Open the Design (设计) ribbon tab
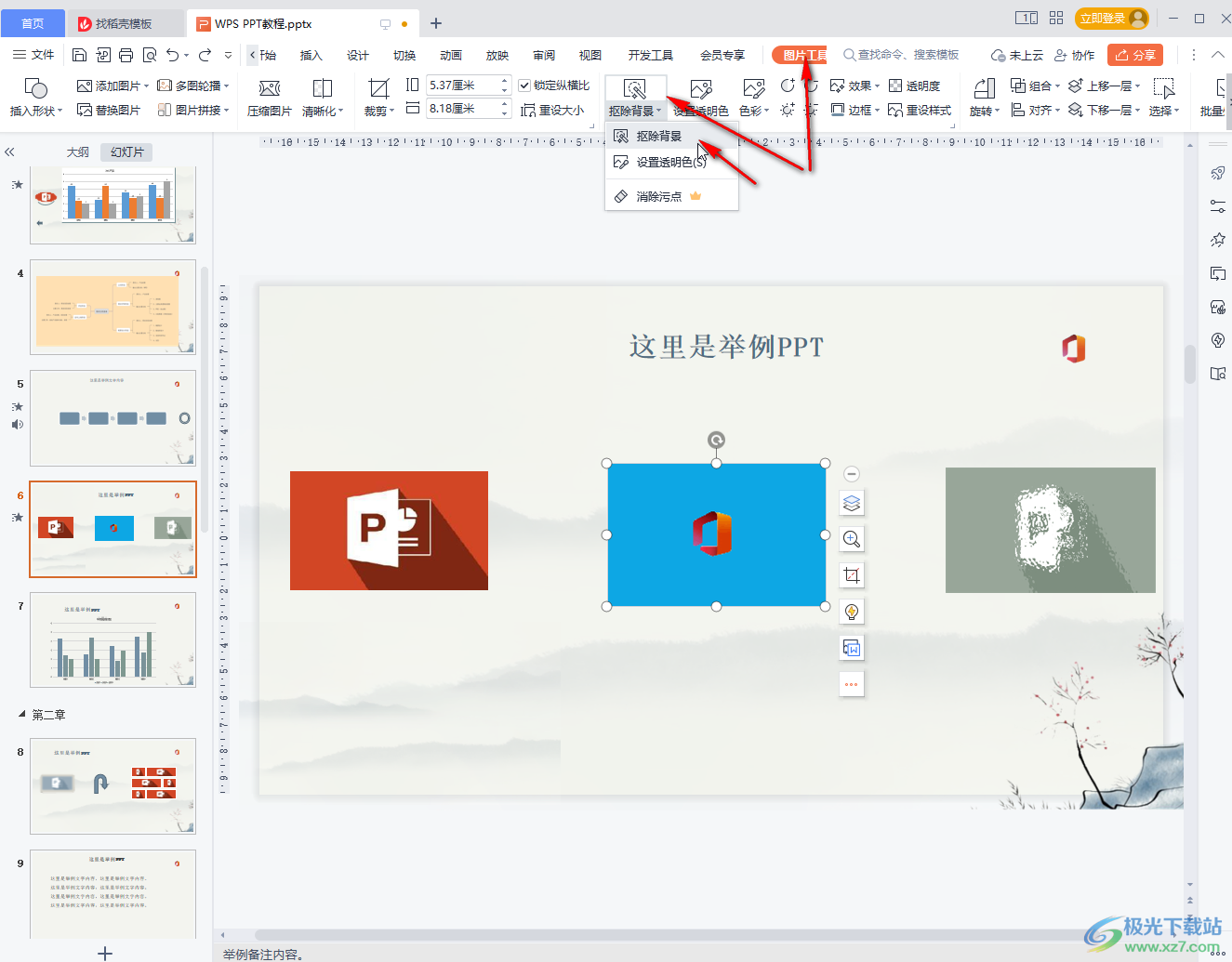Screen dimensions: 1232x962 [357, 55]
